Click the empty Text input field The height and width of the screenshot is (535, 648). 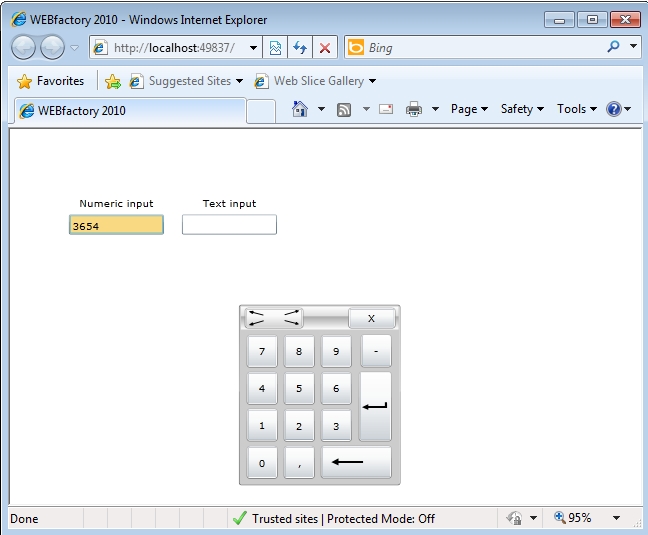(229, 225)
